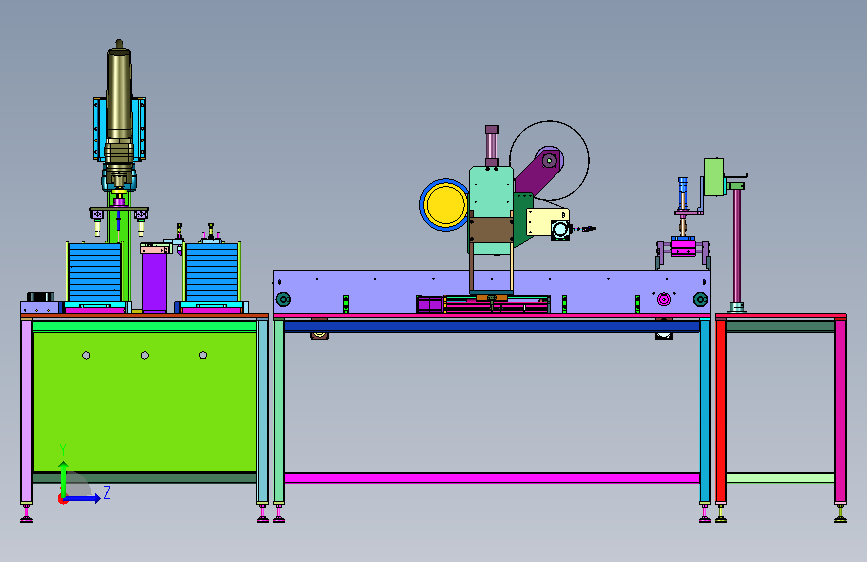Select the yellow label roll disc
This screenshot has height=562, width=867.
tap(445, 205)
